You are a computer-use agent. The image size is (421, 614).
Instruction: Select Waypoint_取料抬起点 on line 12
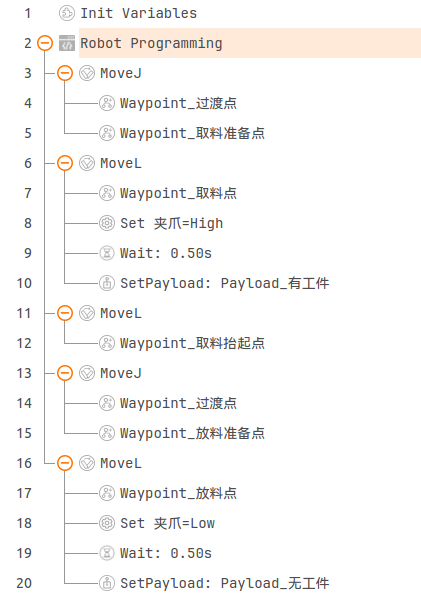click(x=192, y=343)
